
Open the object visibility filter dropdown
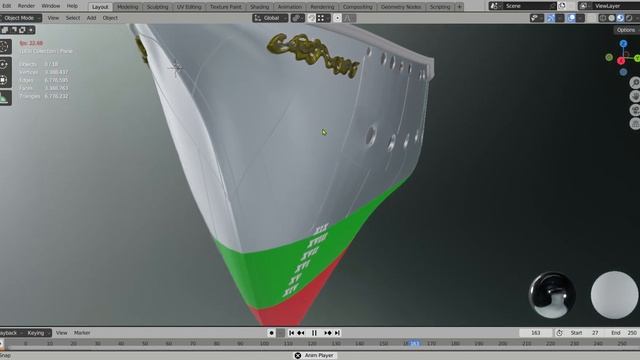(537, 18)
